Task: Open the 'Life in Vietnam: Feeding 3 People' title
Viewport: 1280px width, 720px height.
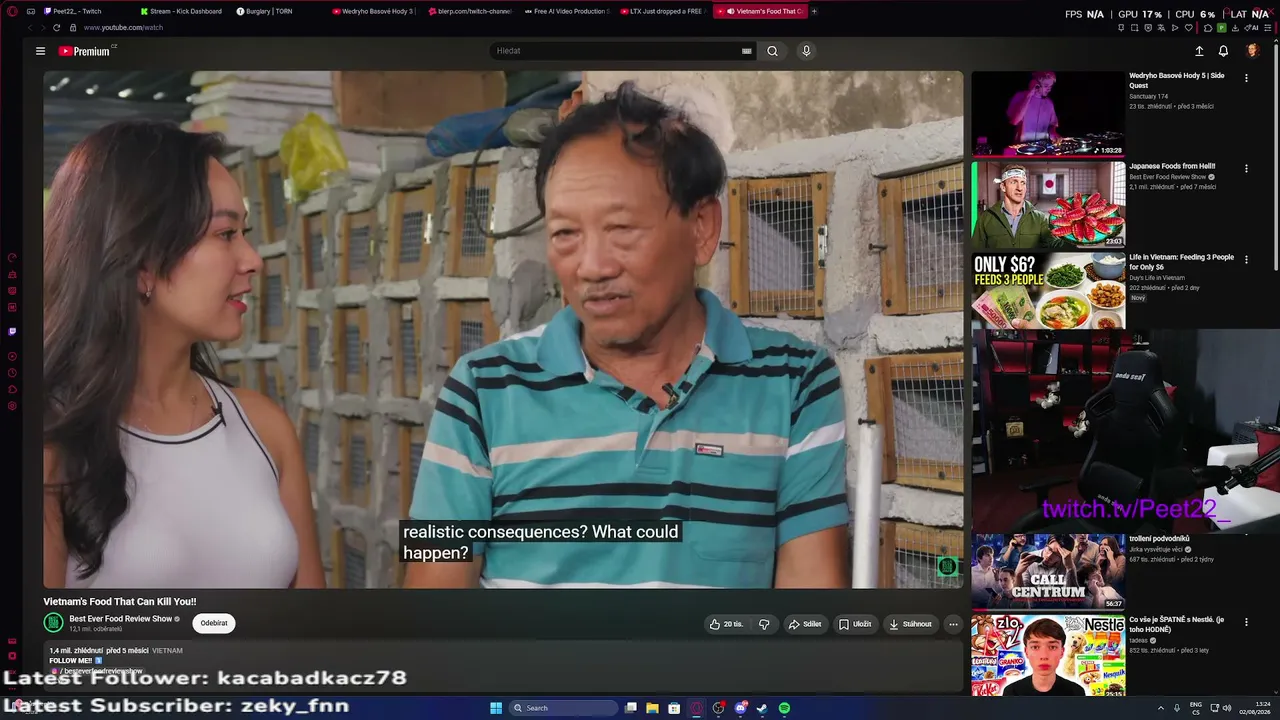Action: click(1181, 262)
